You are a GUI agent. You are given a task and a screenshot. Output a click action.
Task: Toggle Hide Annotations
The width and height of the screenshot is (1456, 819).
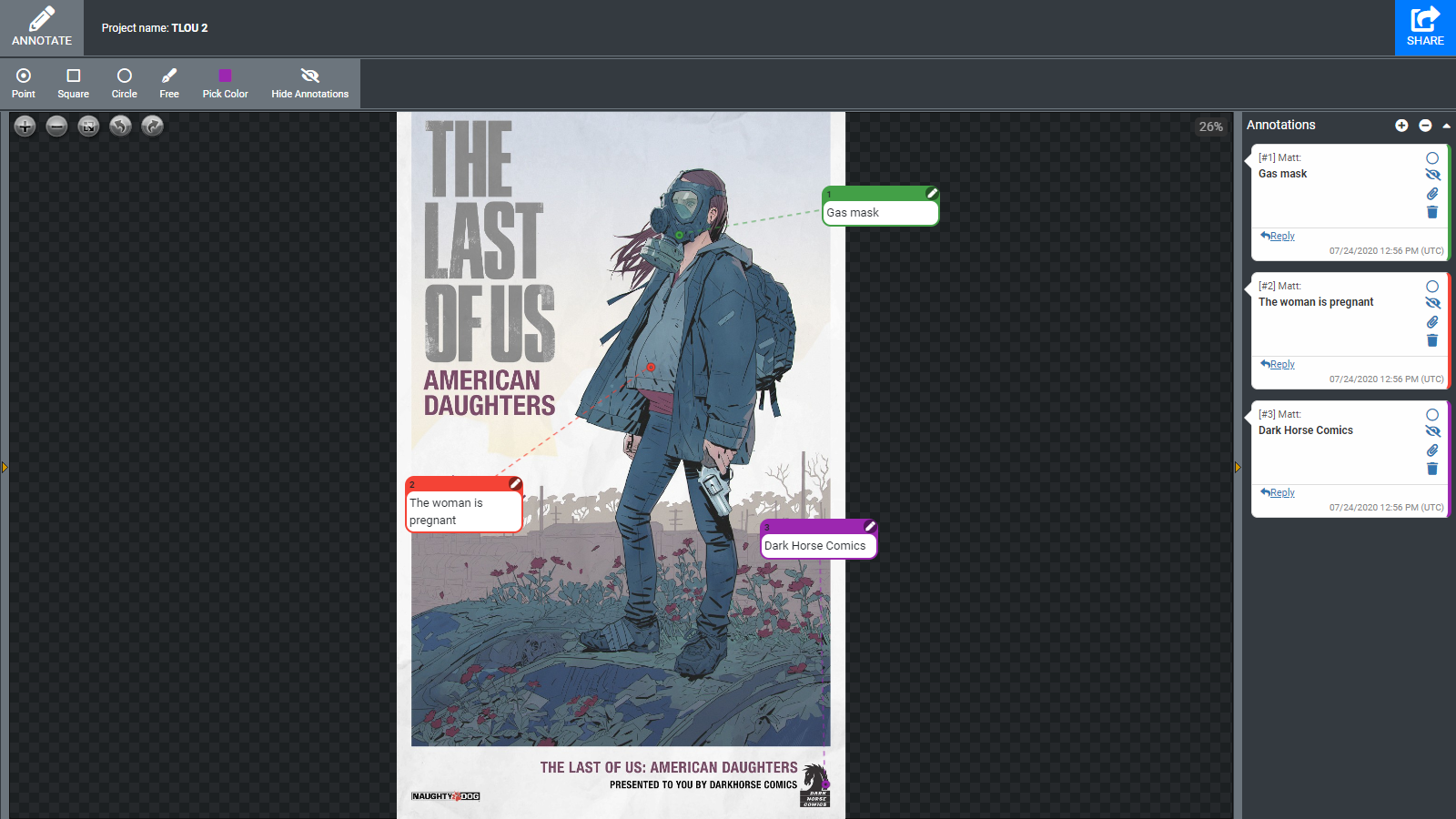pyautogui.click(x=309, y=83)
